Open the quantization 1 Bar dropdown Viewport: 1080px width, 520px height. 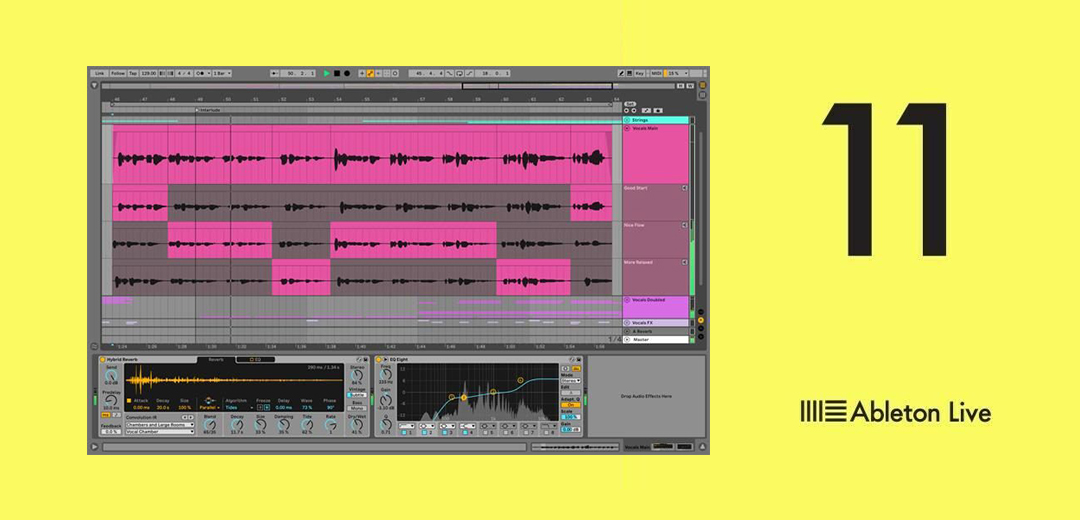pyautogui.click(x=222, y=73)
